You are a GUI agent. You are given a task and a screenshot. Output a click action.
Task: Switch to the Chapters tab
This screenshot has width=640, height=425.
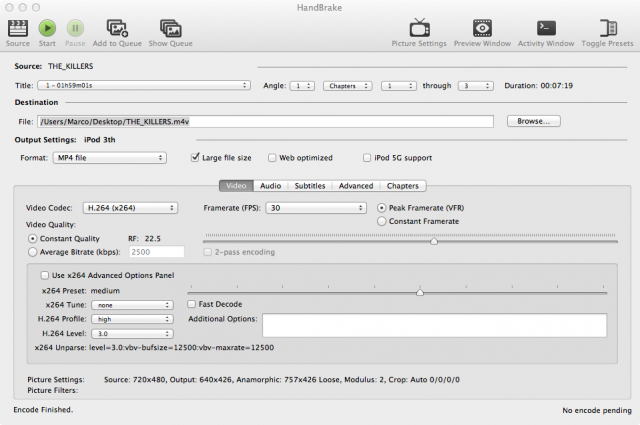(403, 186)
